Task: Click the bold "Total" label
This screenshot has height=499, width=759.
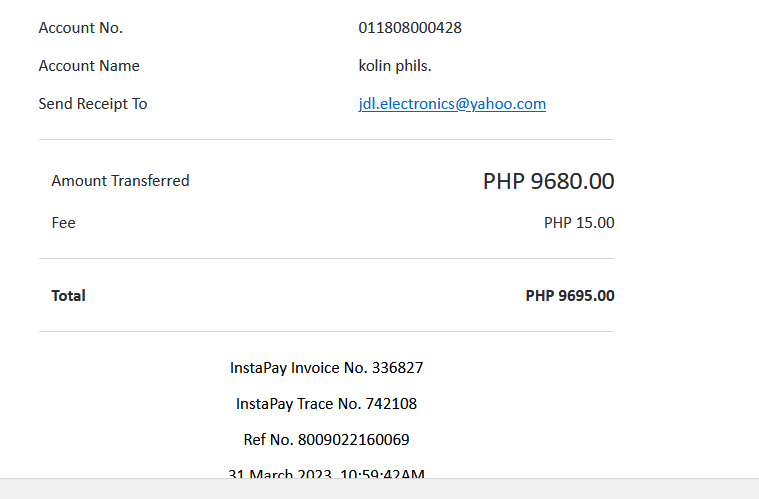Action: pyautogui.click(x=68, y=296)
